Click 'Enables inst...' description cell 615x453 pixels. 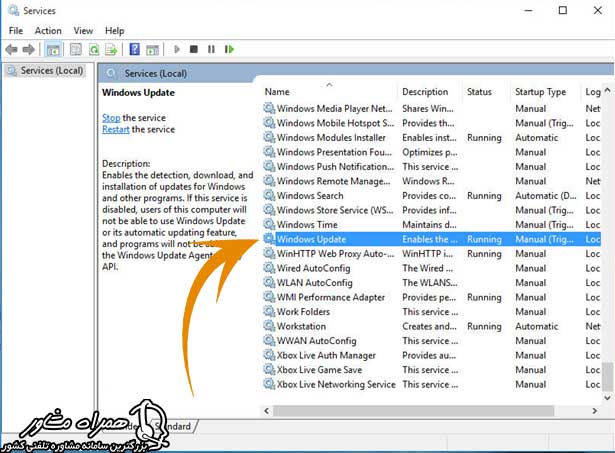(x=429, y=137)
